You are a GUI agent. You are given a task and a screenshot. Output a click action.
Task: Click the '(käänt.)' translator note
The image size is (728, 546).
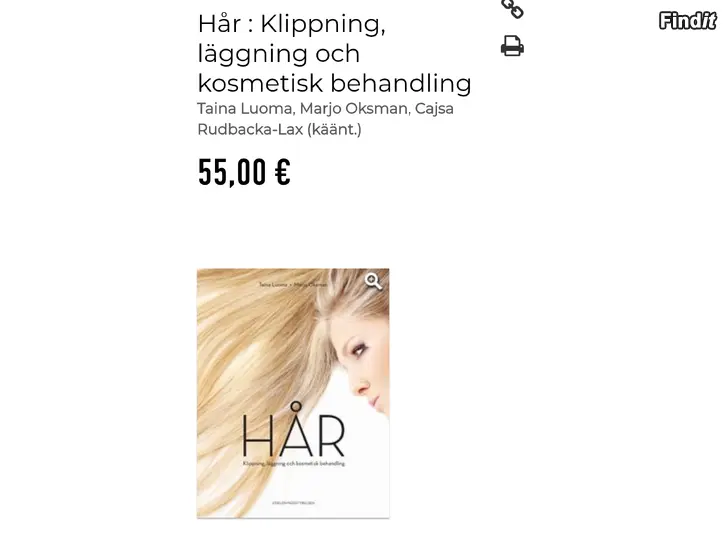[334, 129]
